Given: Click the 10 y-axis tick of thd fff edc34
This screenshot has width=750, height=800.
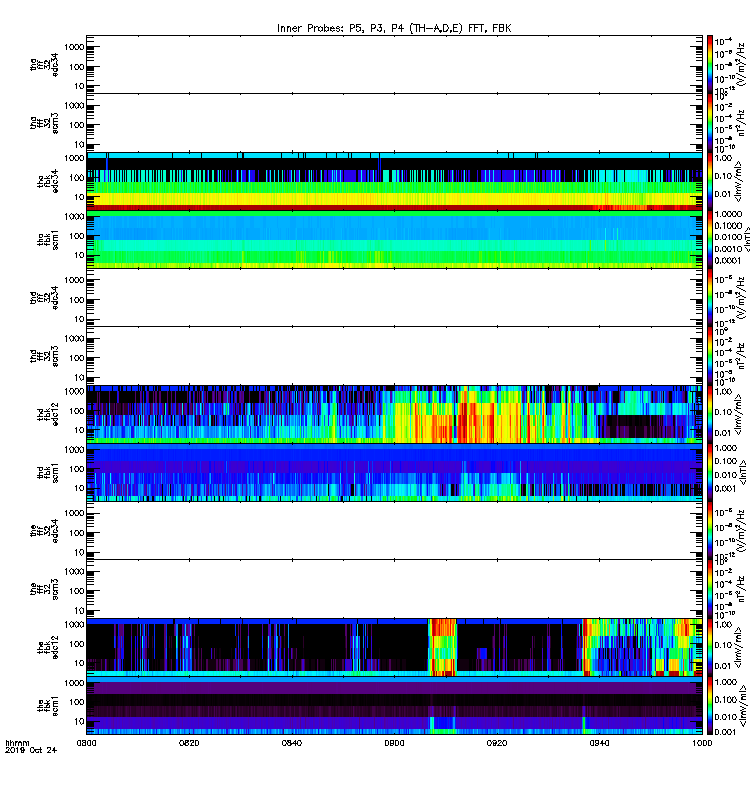Looking at the screenshot, I should (80, 319).
